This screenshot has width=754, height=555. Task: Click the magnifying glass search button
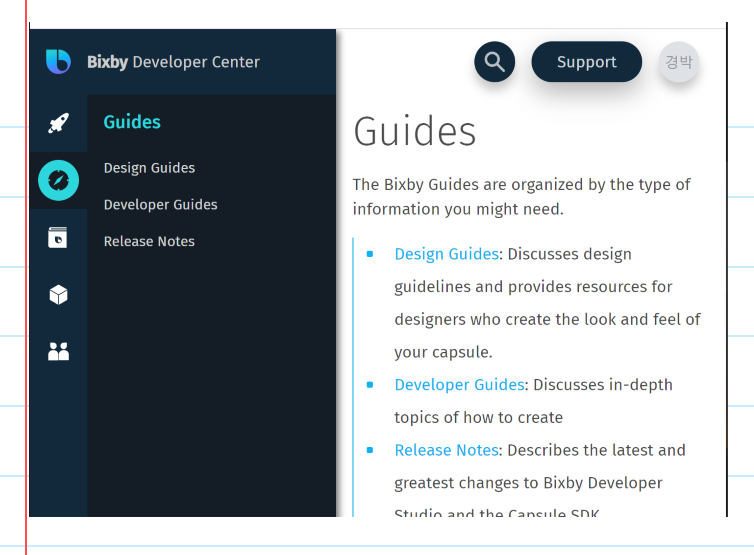[494, 62]
